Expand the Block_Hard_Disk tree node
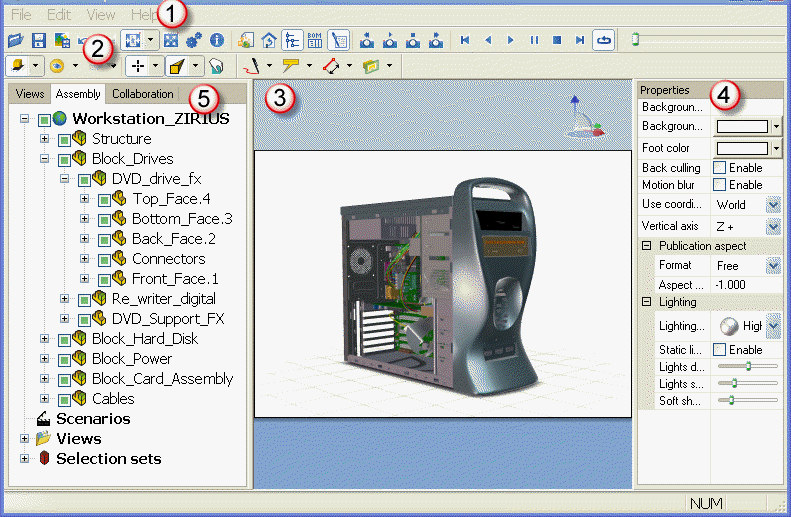The image size is (791, 517). (x=45, y=339)
